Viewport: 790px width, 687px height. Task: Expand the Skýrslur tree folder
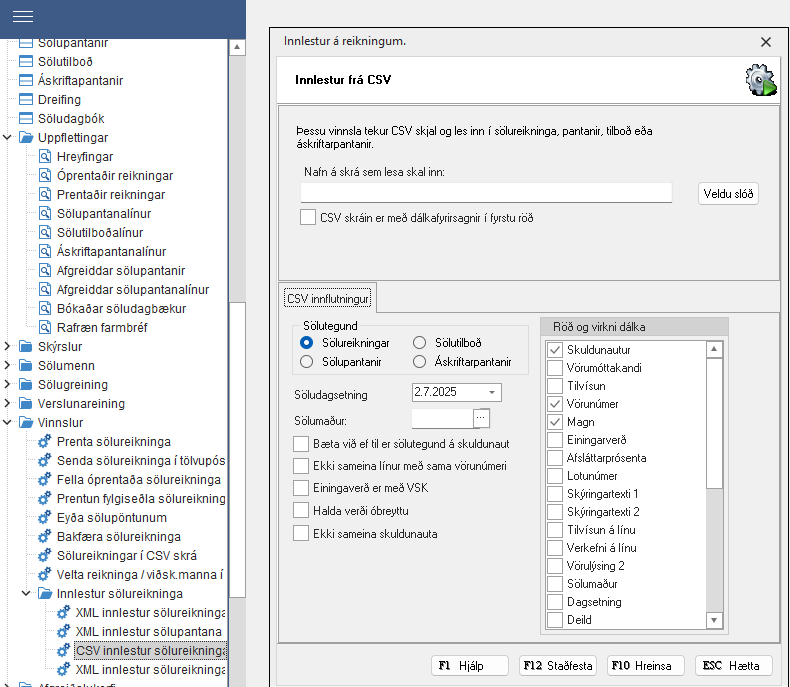click(8, 346)
